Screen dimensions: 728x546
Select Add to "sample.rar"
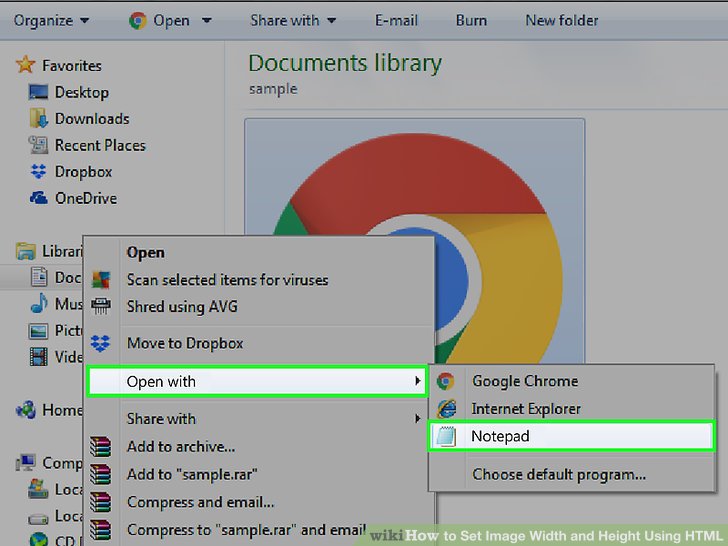(x=192, y=474)
